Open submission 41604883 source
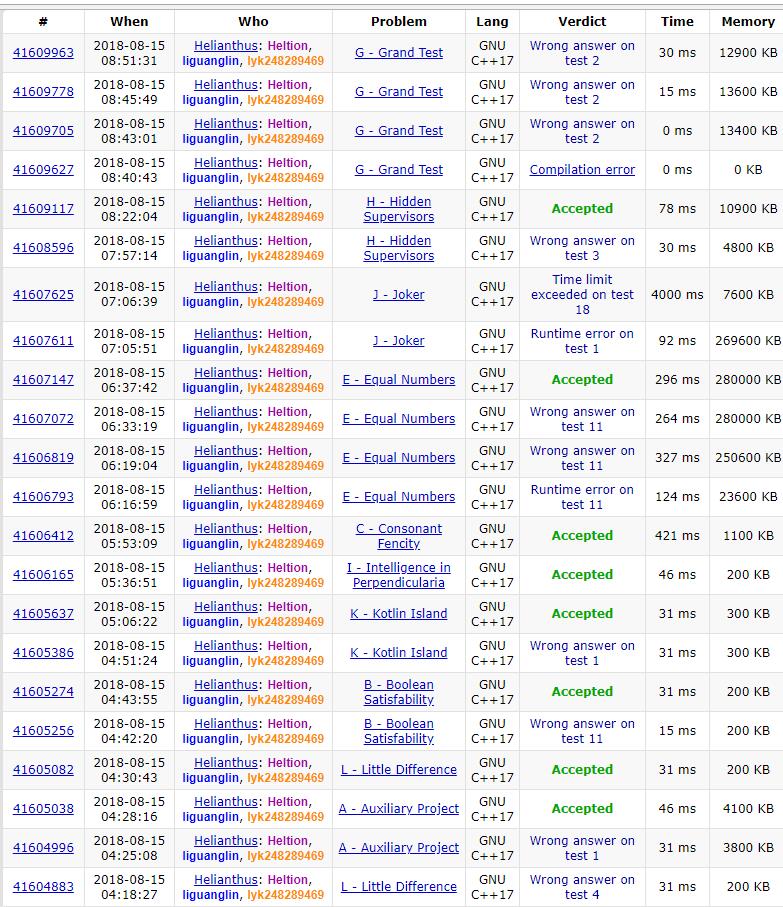This screenshot has width=783, height=907. 43,887
